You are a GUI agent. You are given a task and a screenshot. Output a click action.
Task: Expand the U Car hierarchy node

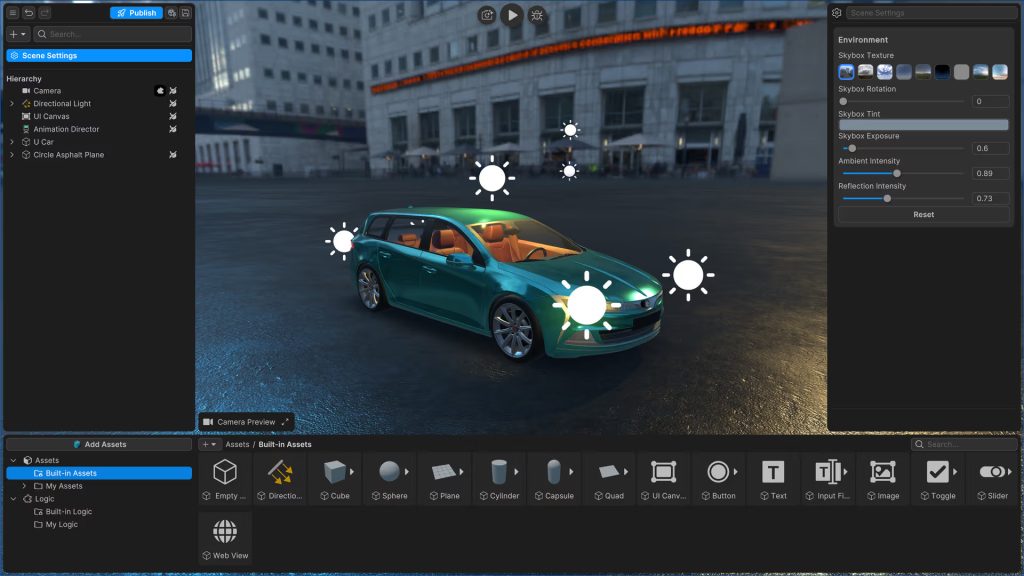12,142
